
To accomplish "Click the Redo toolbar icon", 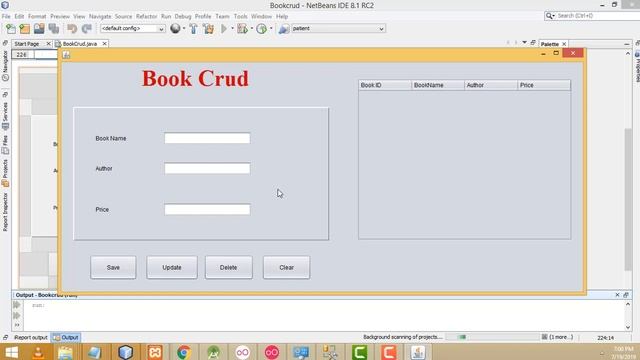I will [87, 29].
